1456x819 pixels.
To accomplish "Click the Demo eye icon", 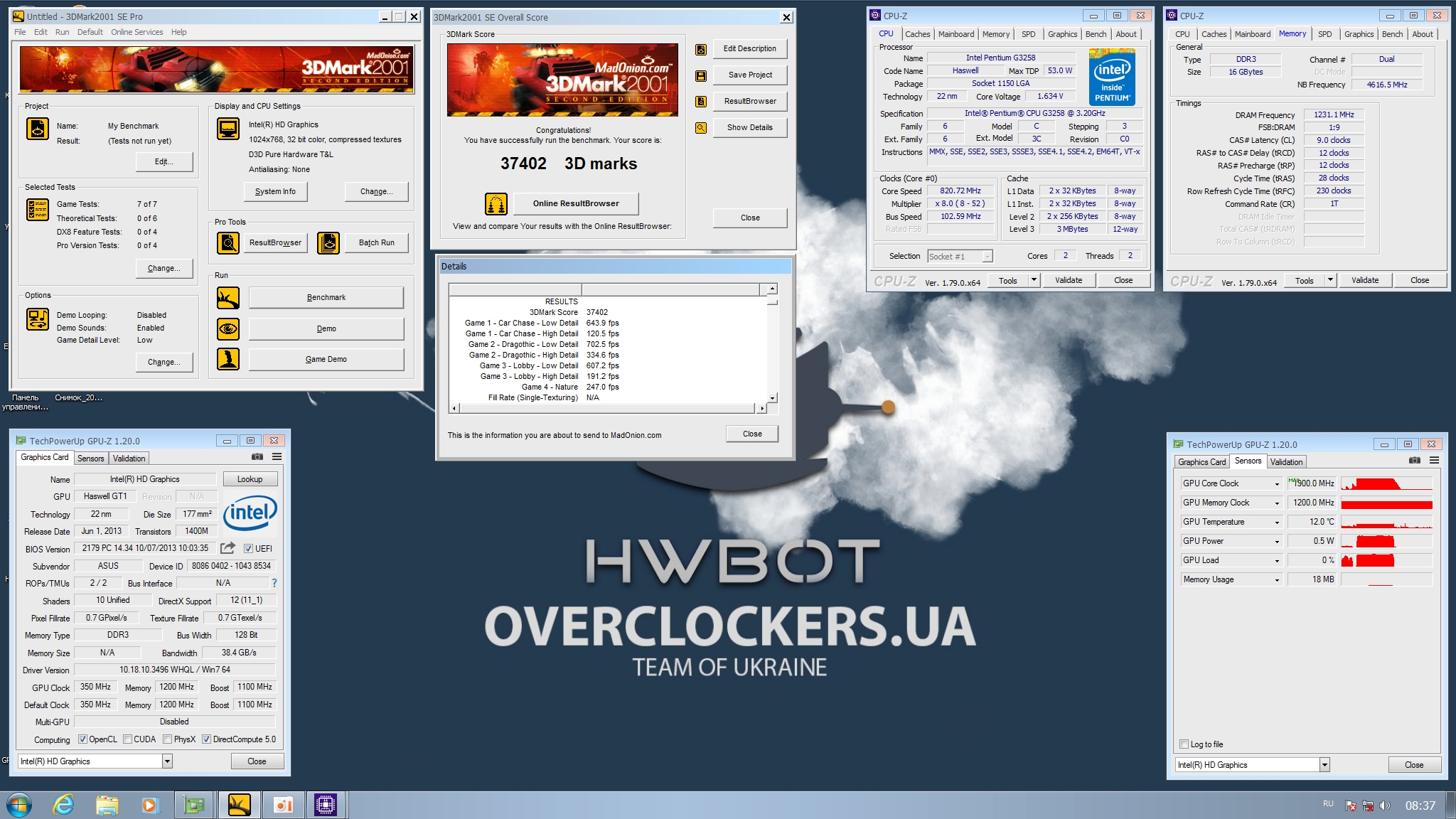I will tap(228, 328).
